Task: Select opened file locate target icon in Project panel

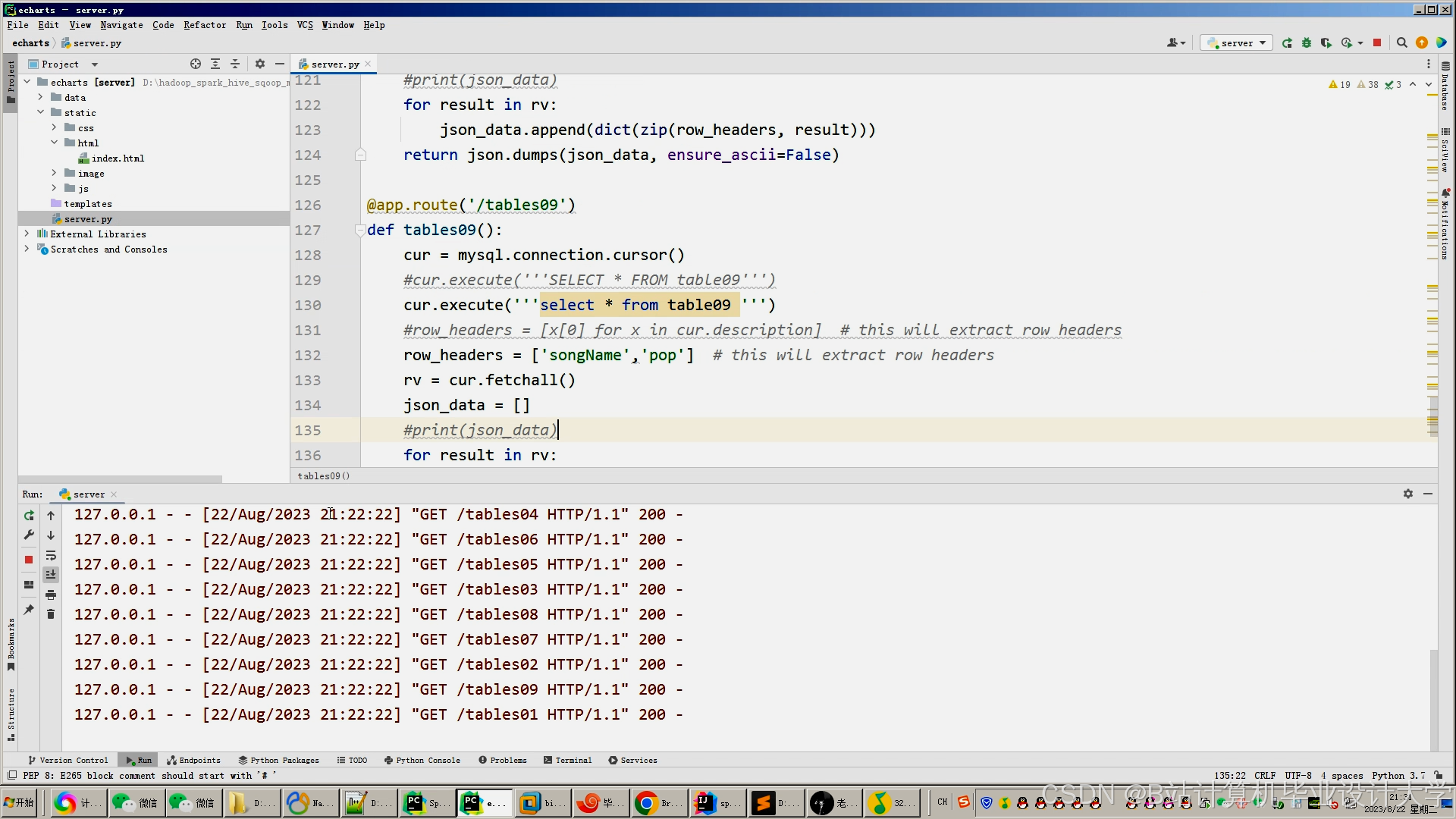Action: tap(196, 64)
